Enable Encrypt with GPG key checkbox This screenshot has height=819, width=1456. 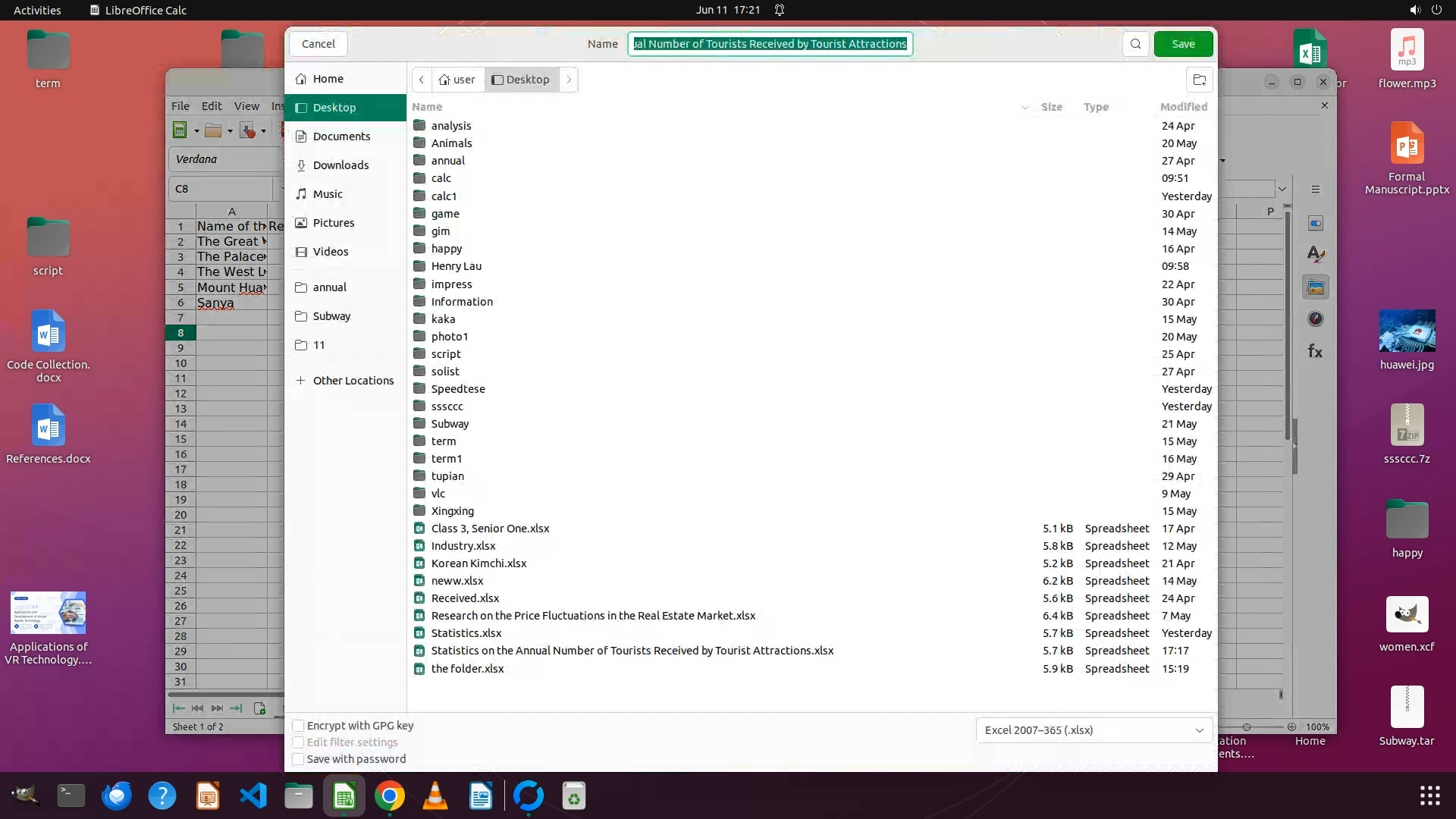299,726
